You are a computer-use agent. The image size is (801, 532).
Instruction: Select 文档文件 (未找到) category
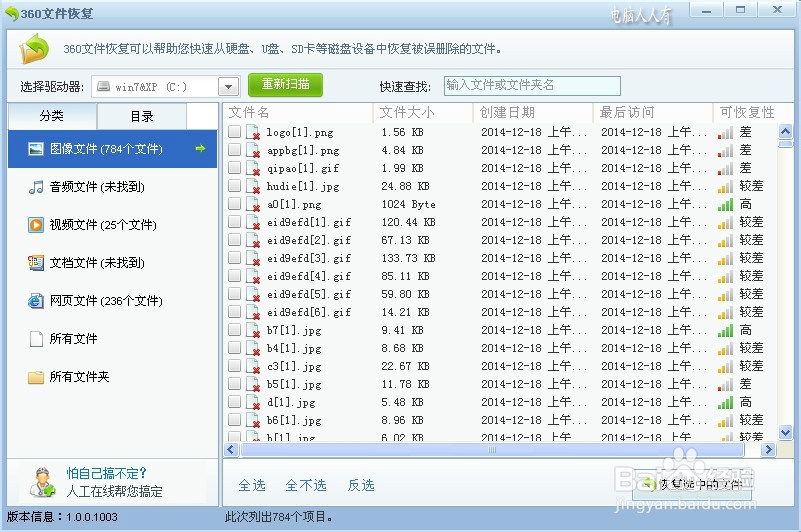click(x=112, y=263)
